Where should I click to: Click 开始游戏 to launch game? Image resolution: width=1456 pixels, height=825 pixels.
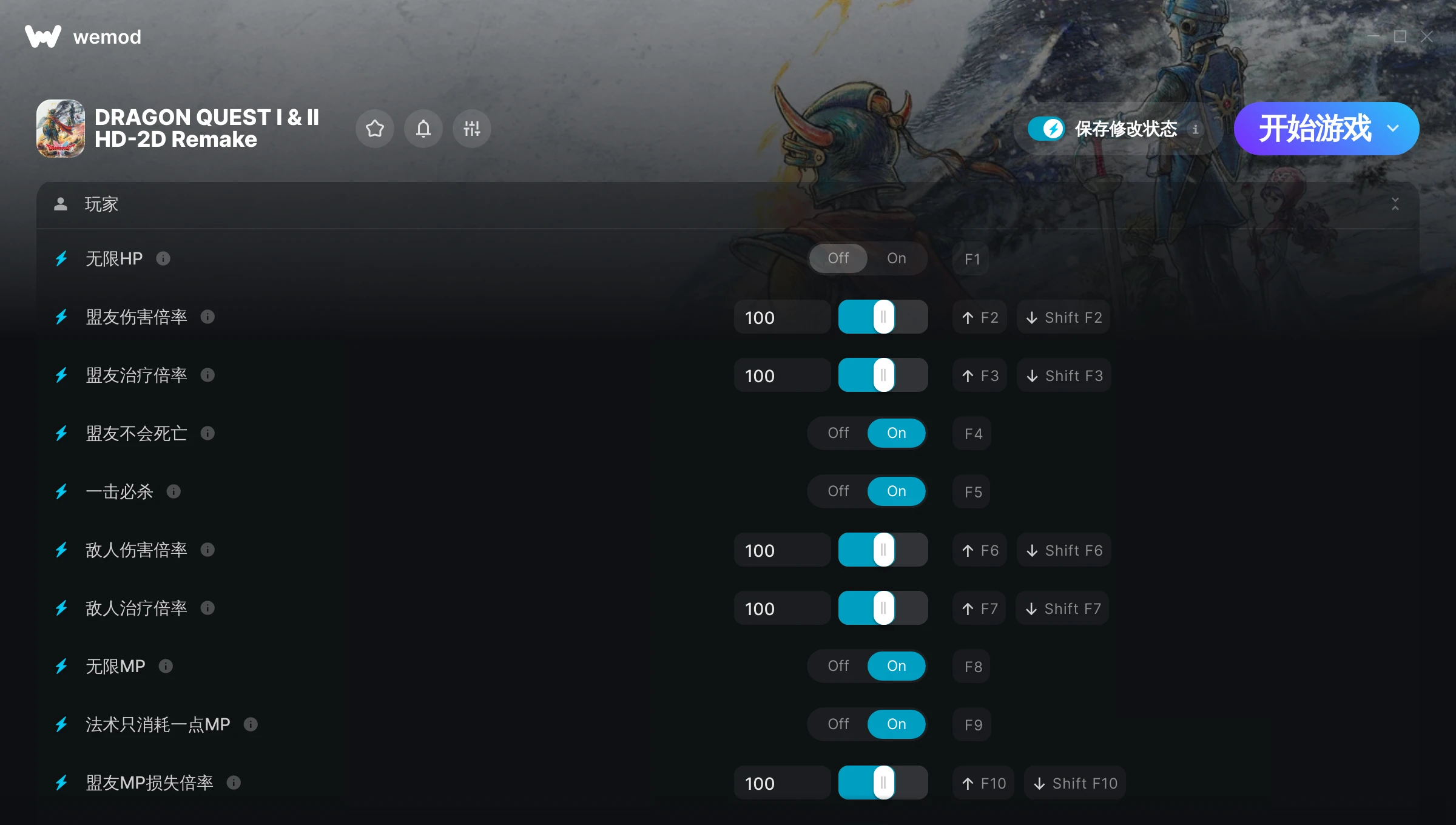(x=1315, y=129)
